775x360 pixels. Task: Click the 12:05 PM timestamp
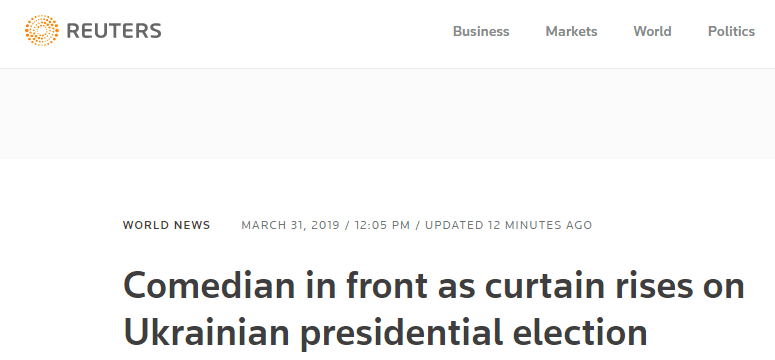click(x=381, y=225)
